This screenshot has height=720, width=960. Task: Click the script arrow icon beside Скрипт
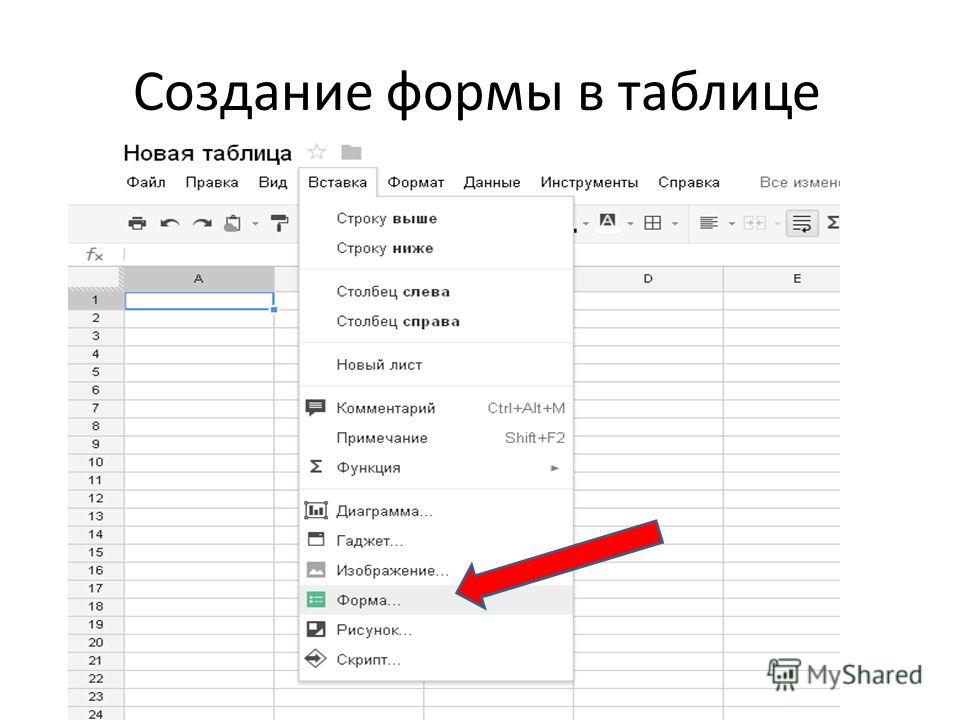(316, 659)
